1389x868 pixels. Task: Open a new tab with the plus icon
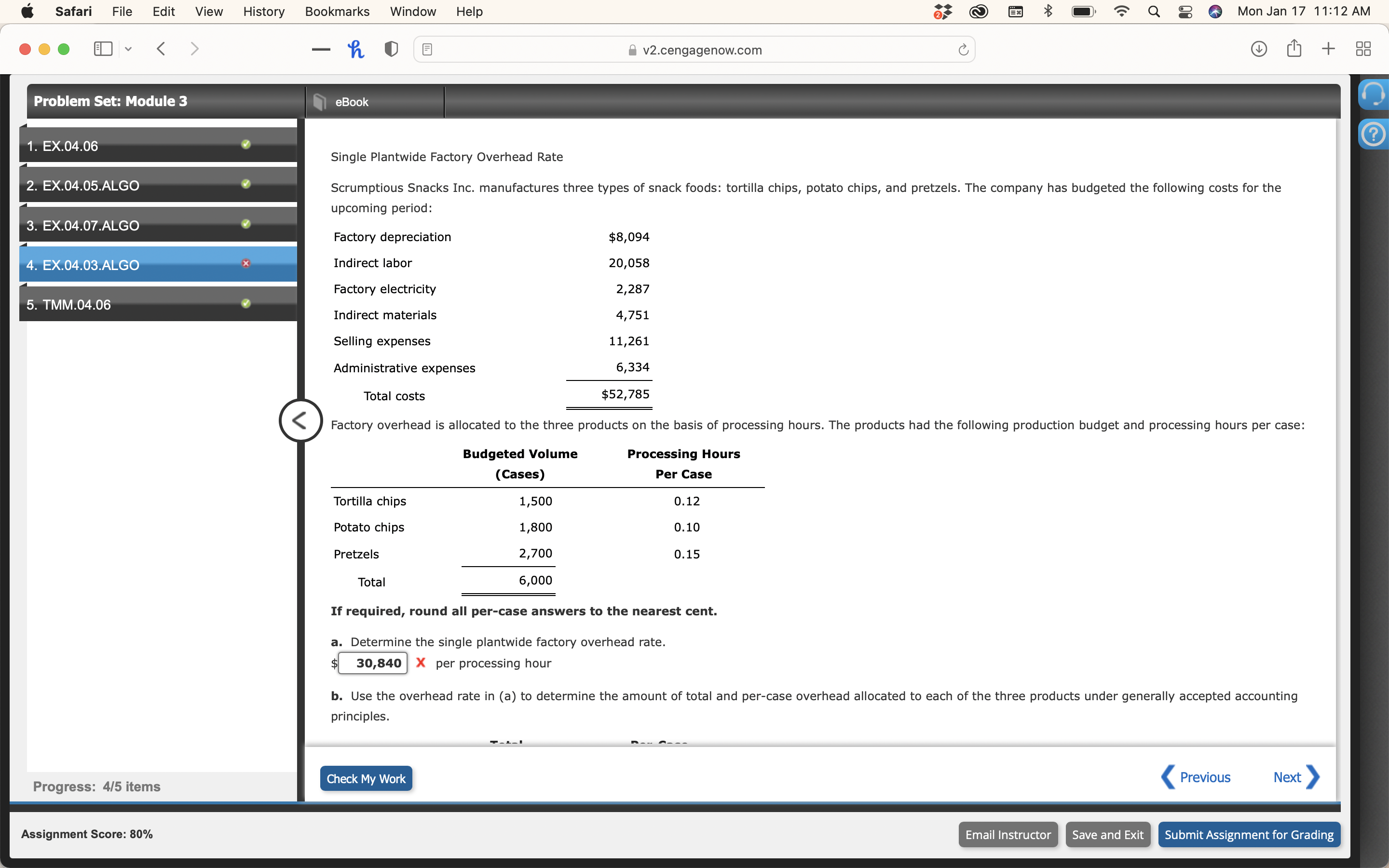(1328, 49)
